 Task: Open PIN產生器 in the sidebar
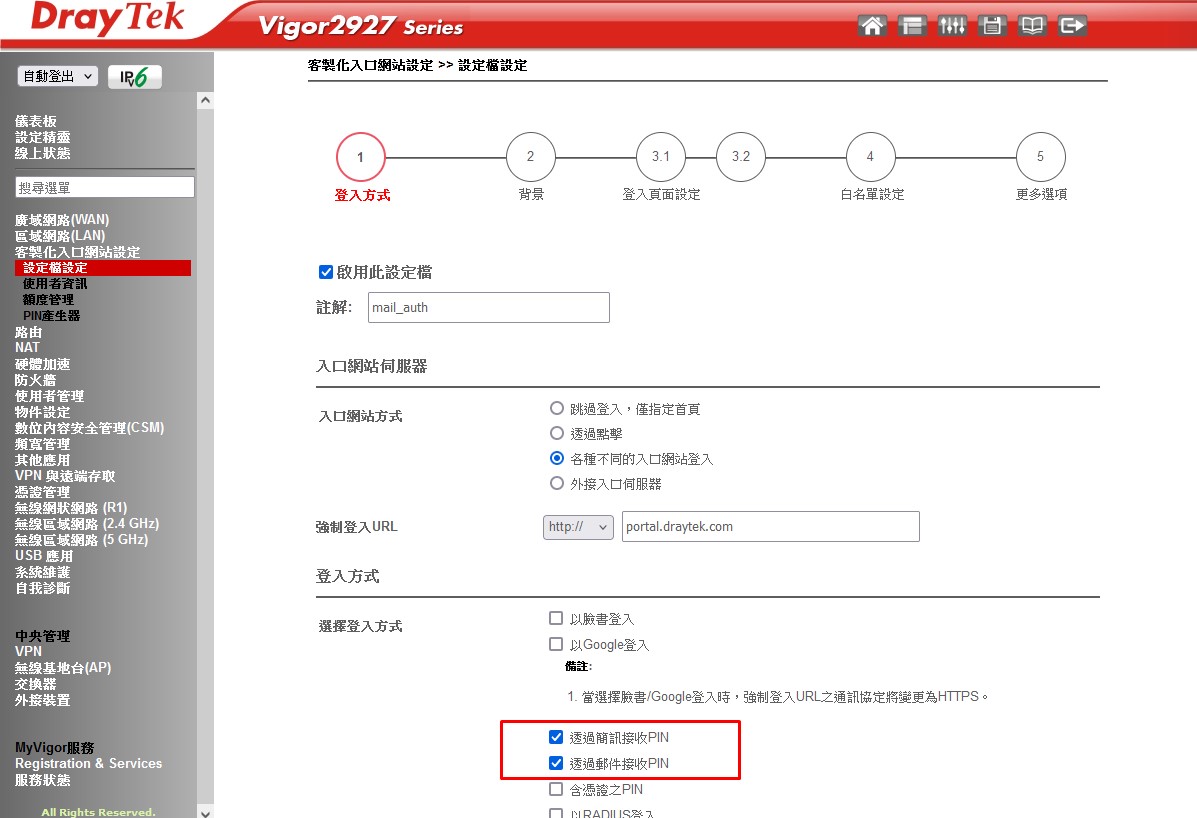[51, 316]
